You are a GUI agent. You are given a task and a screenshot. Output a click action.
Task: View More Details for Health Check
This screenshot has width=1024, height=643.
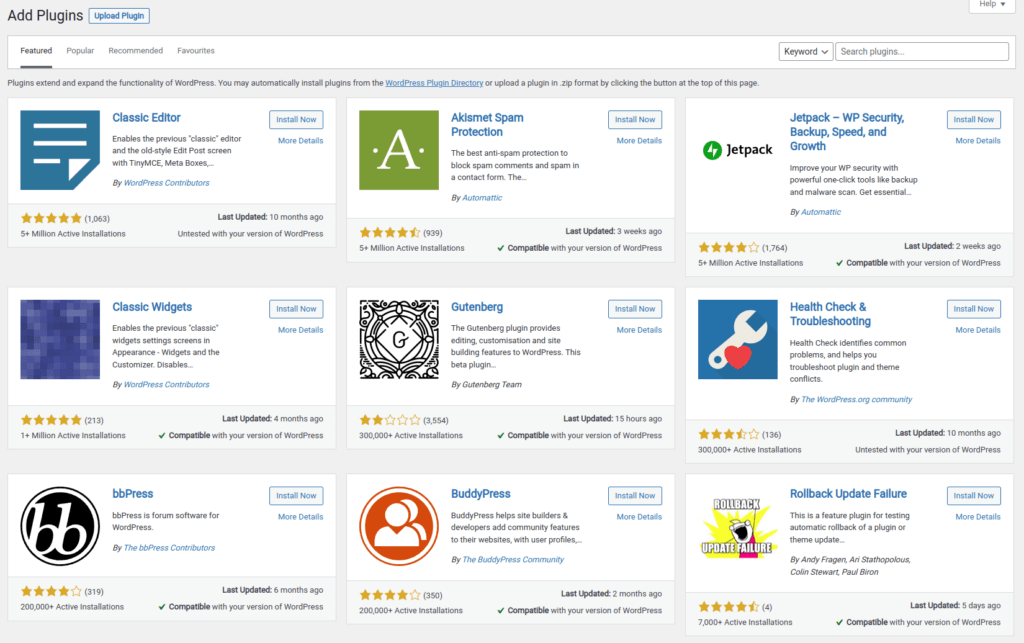coord(978,330)
